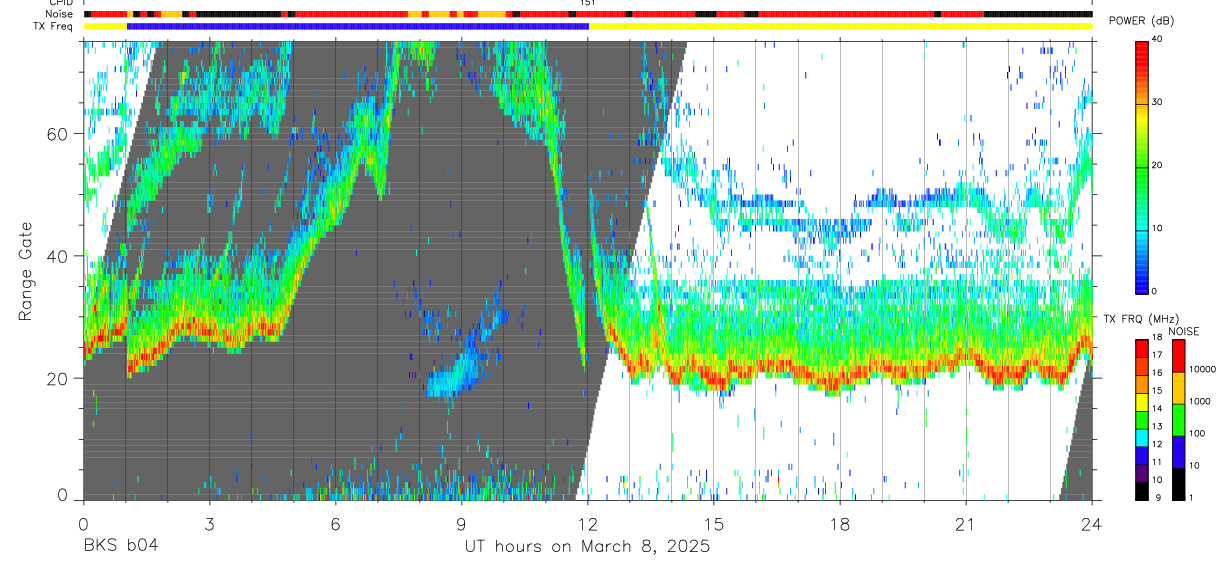The image size is (1228, 567).
Task: Select the blue 11-12 MHz frequency swatch
Action: (1142, 456)
